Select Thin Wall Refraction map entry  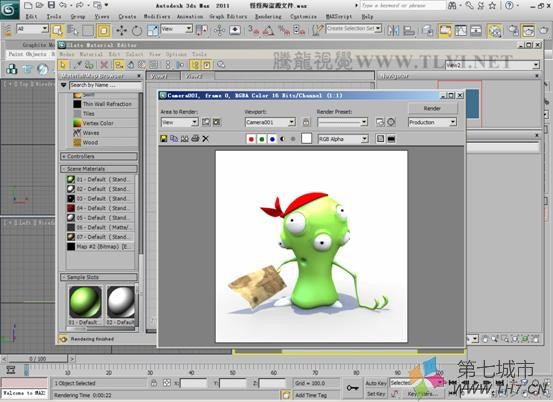(103, 104)
